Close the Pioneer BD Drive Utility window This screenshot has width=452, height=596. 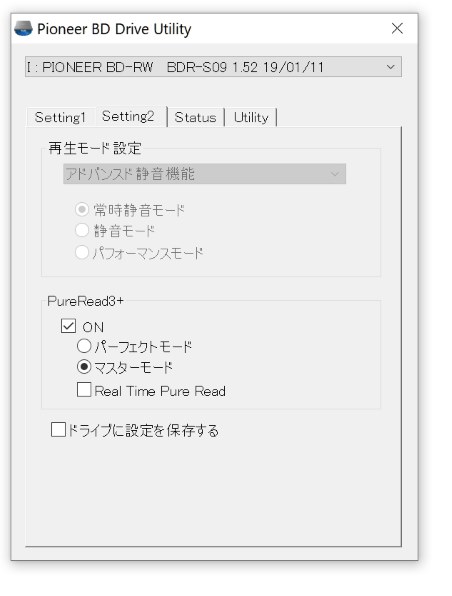397,28
